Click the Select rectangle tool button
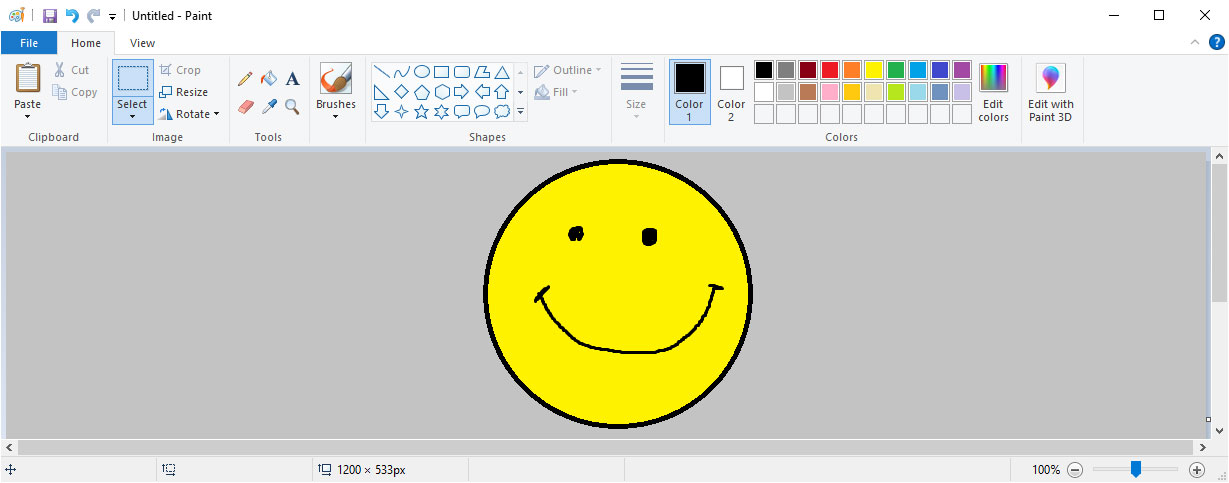The image size is (1229, 483). pyautogui.click(x=132, y=79)
